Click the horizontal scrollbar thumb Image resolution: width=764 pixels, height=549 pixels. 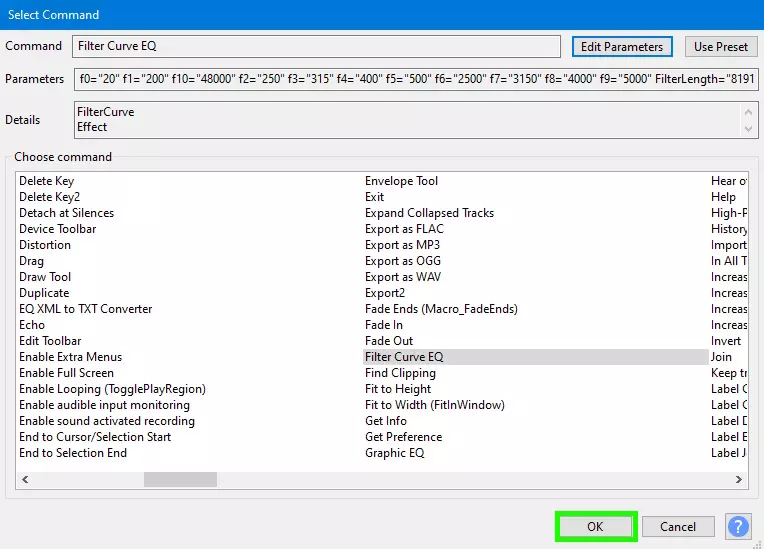click(180, 479)
